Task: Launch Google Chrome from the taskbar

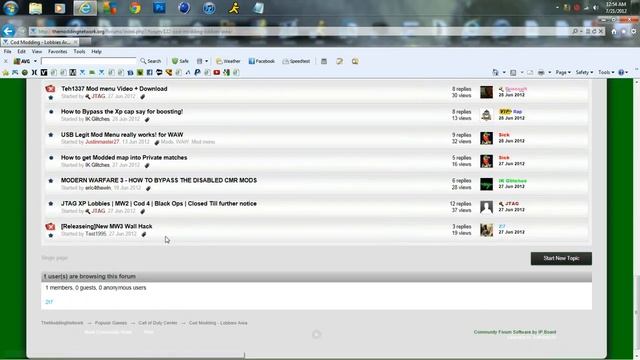Action: (135, 8)
